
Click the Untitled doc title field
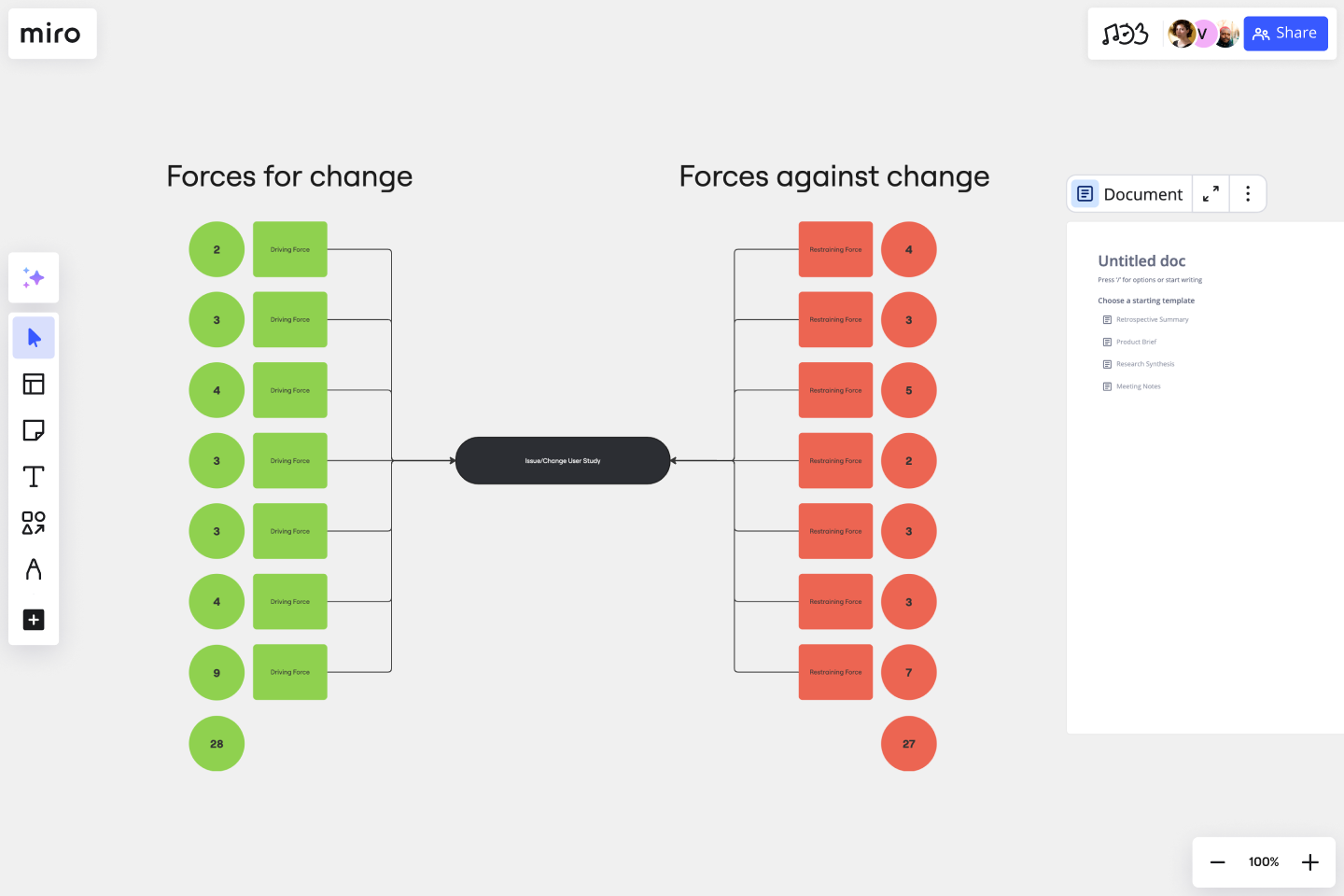coord(1141,260)
